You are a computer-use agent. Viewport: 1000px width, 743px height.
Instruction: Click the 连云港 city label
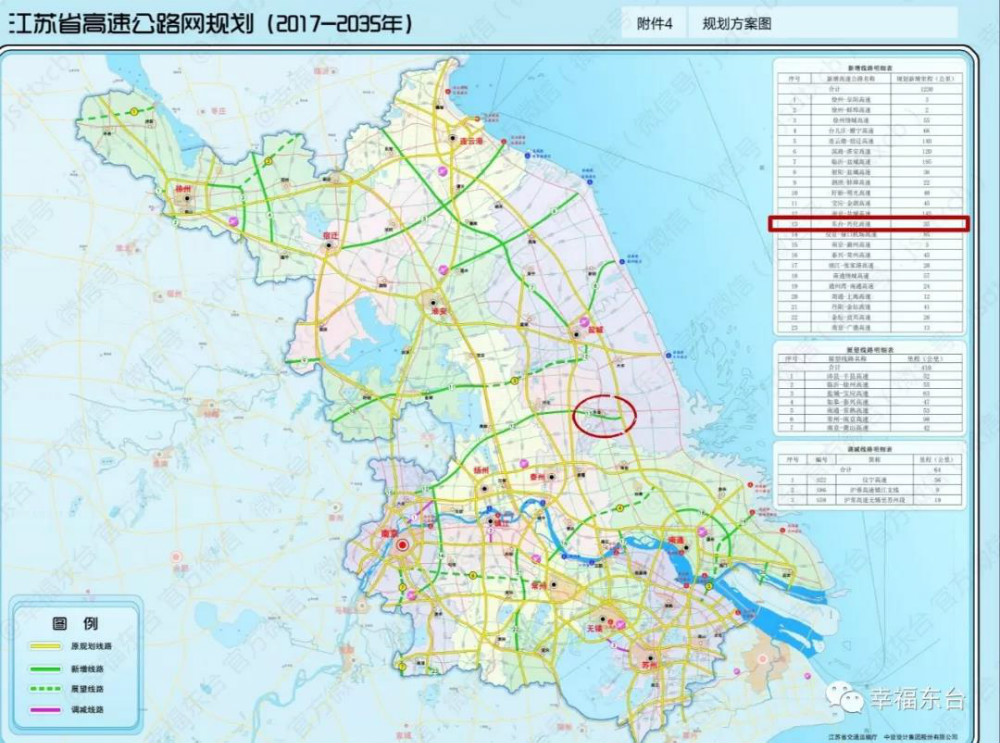471,142
